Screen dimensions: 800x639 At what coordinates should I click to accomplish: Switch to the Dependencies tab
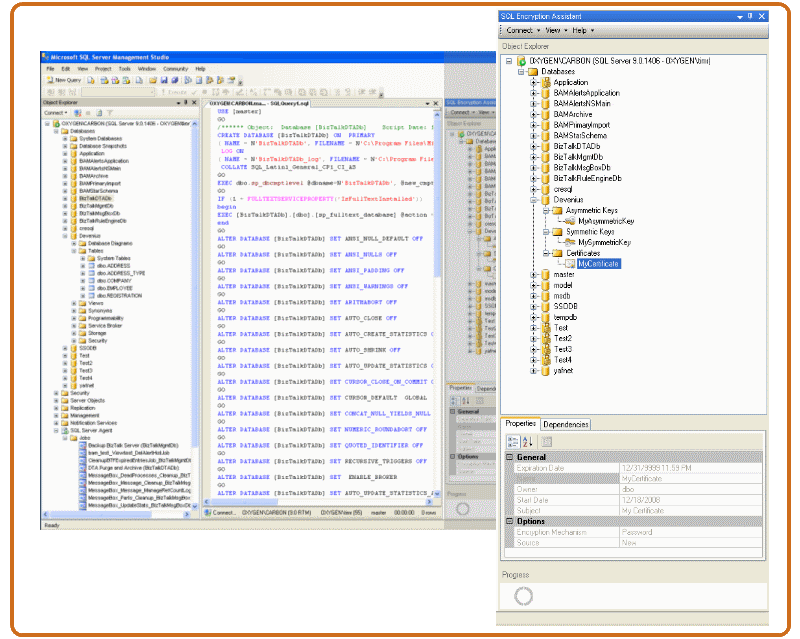565,425
